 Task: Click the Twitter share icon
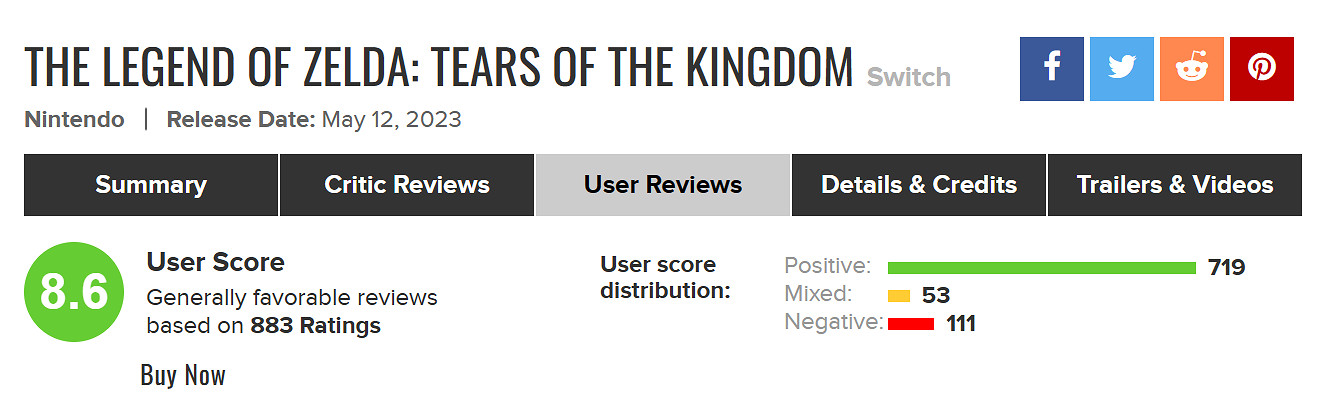coord(1122,69)
